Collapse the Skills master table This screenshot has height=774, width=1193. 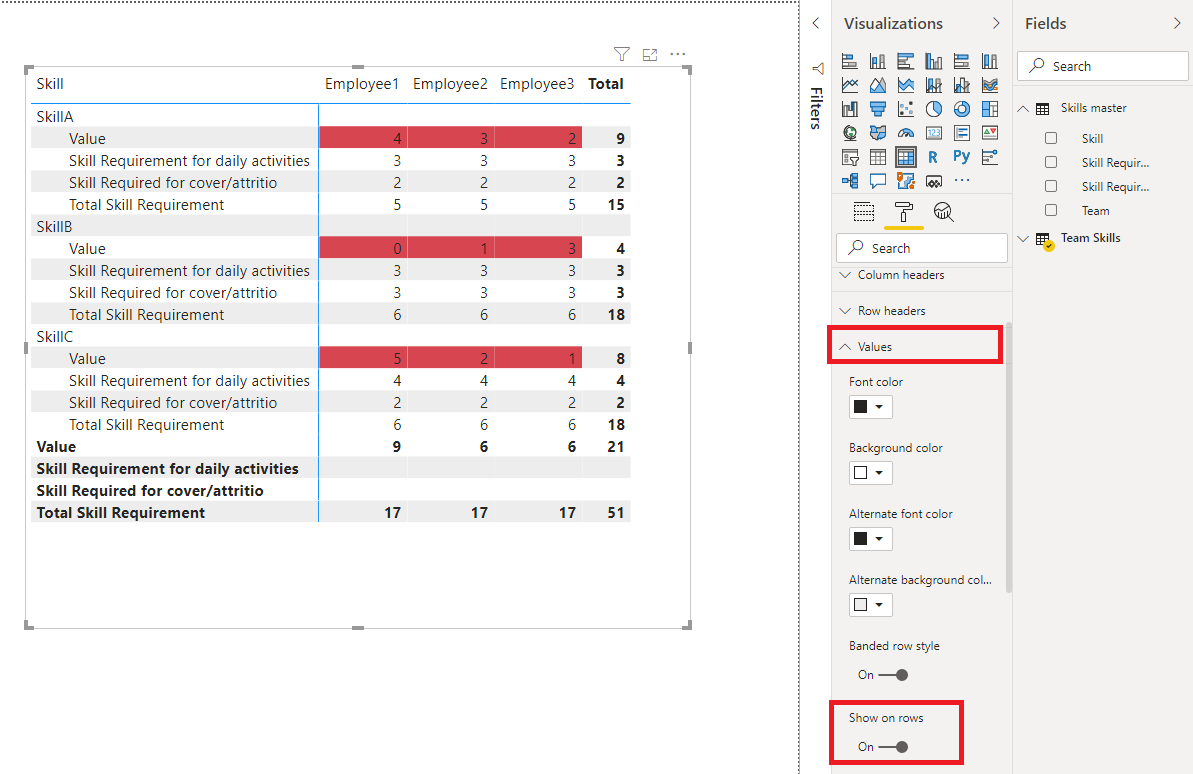(x=1023, y=109)
